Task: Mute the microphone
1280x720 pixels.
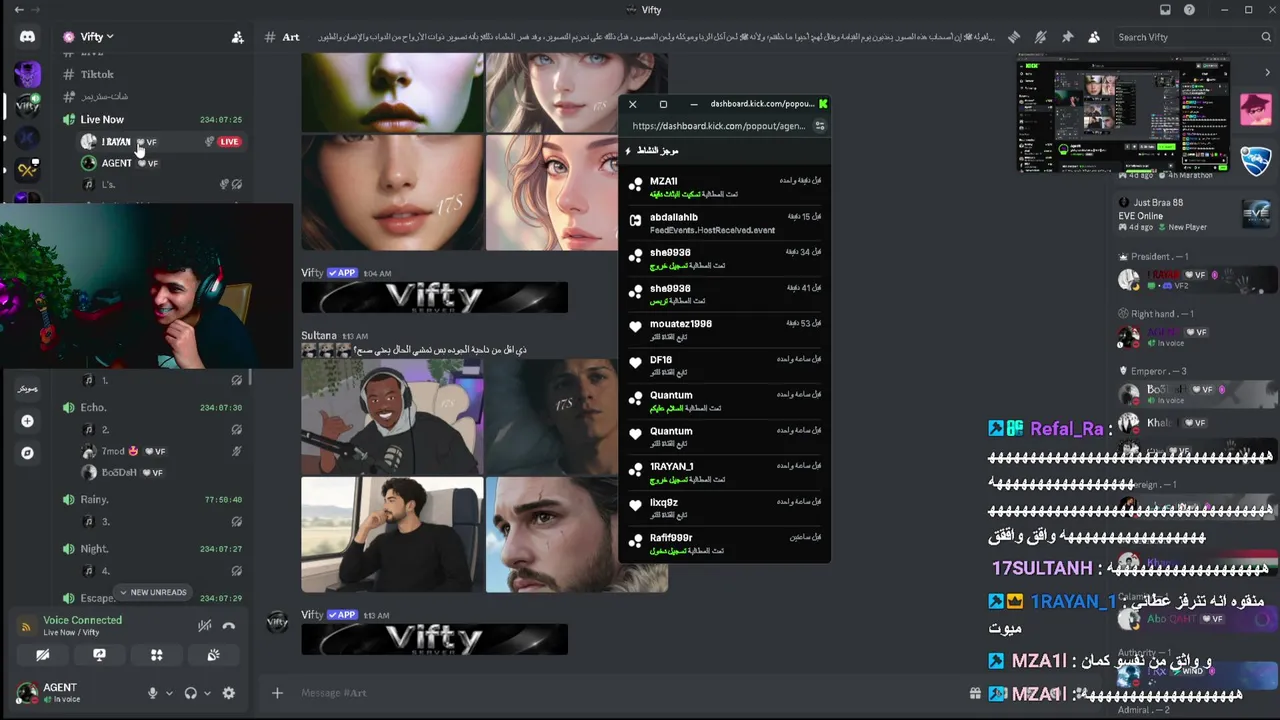Action: tap(153, 693)
